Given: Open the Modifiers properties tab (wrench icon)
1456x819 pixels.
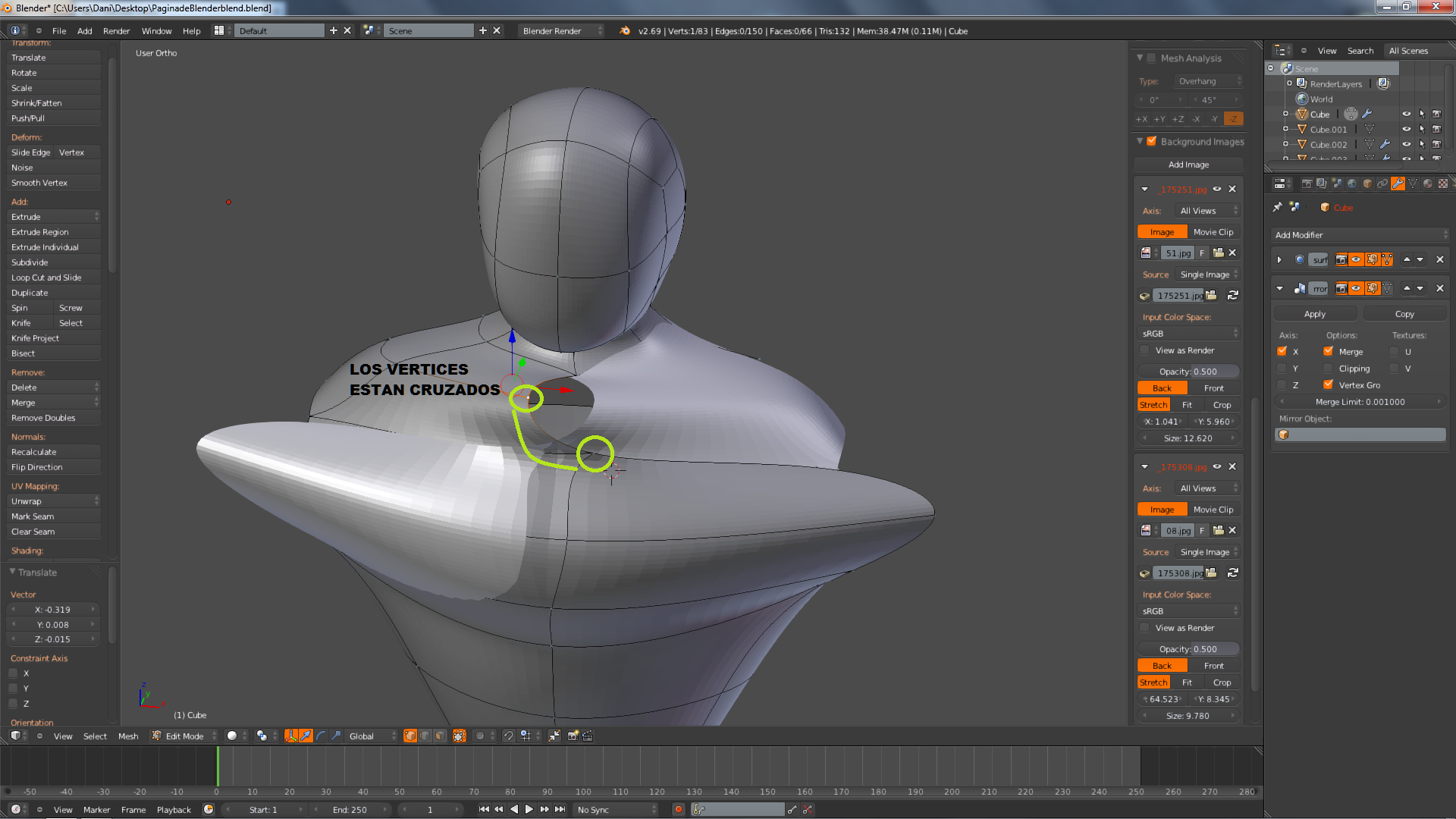Looking at the screenshot, I should (x=1397, y=184).
